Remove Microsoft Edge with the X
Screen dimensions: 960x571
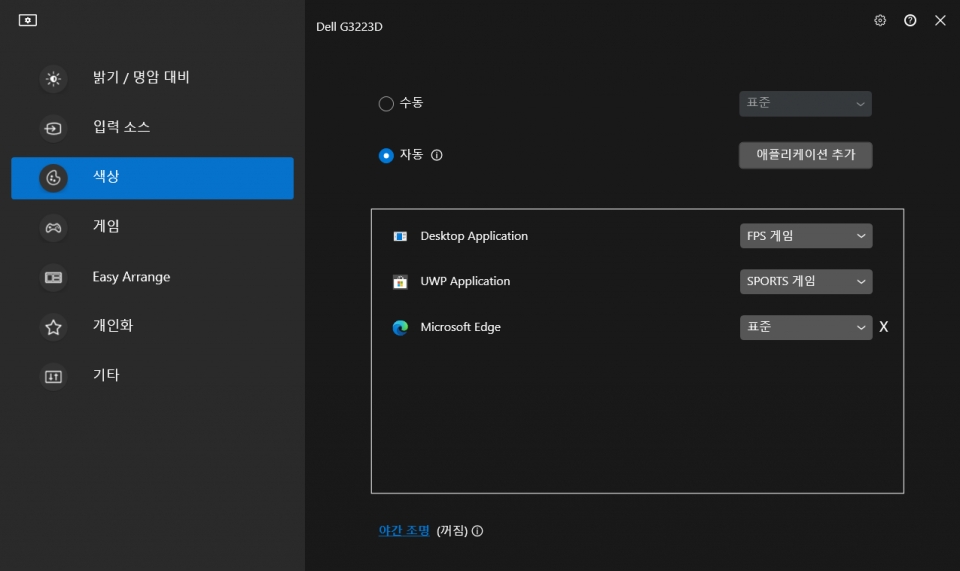883,327
